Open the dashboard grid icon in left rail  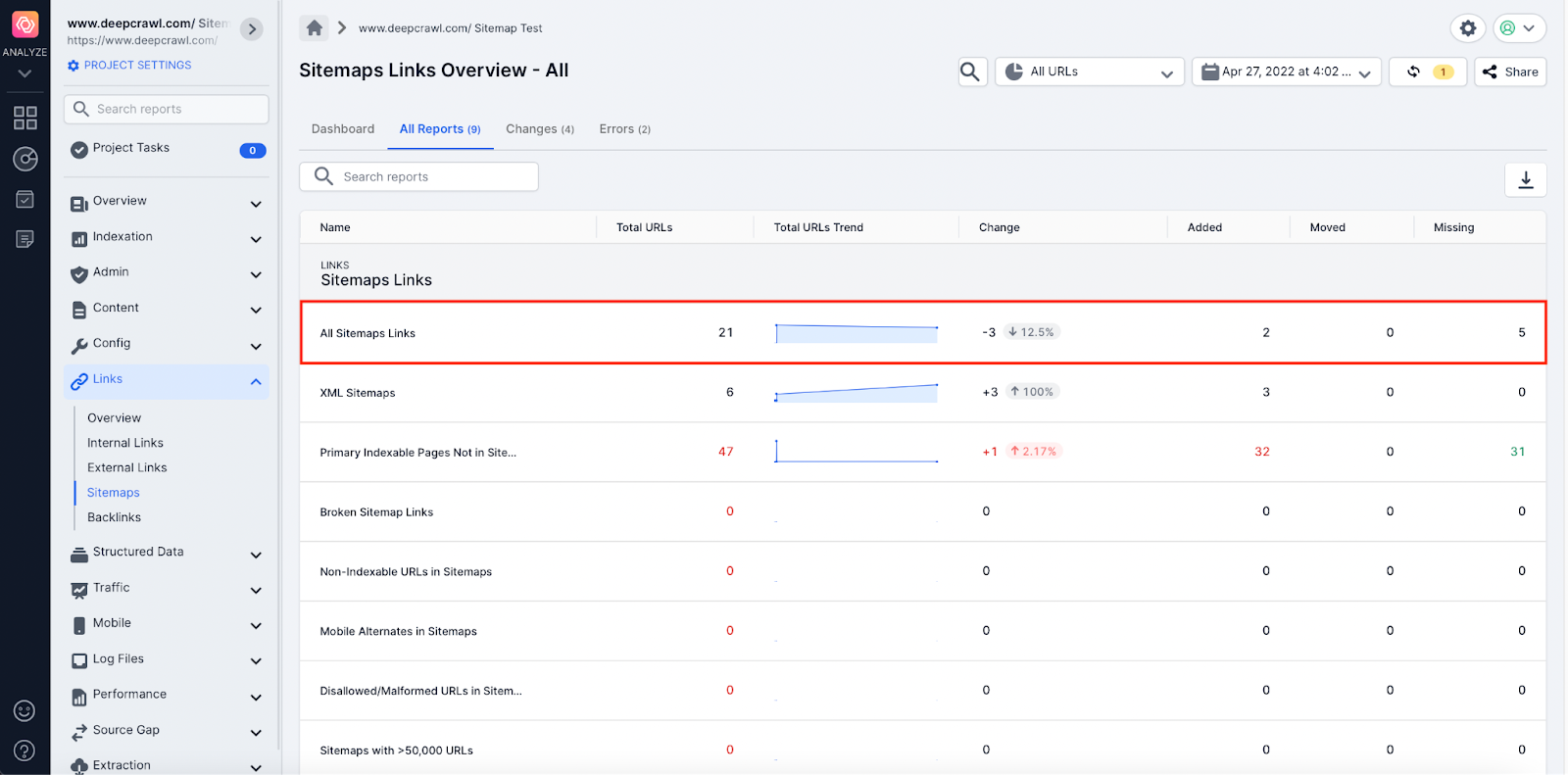pyautogui.click(x=24, y=119)
